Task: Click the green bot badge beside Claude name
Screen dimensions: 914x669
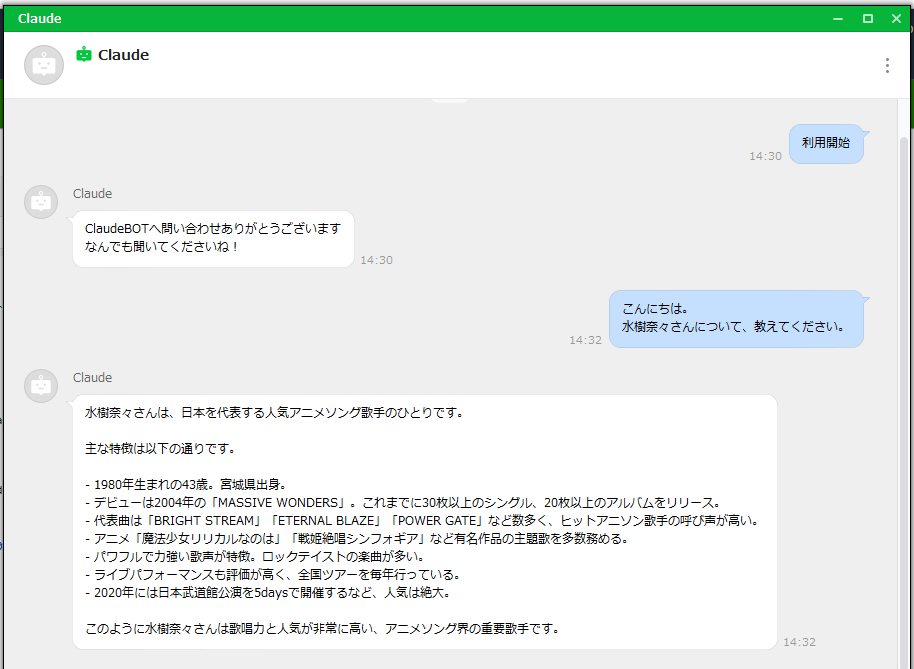Action: pyautogui.click(x=84, y=54)
